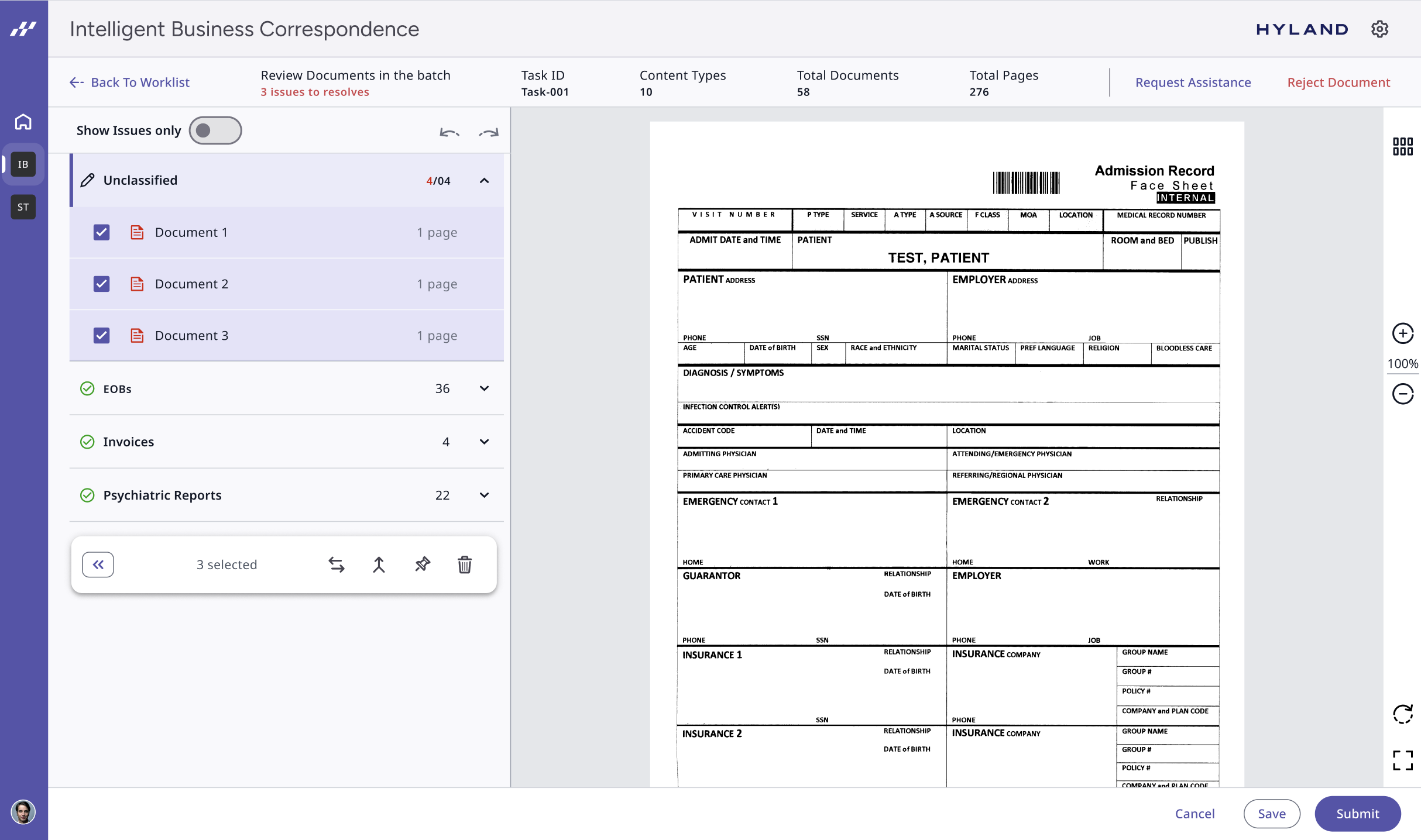
Task: Delete selected documents with trash icon
Action: tap(465, 564)
